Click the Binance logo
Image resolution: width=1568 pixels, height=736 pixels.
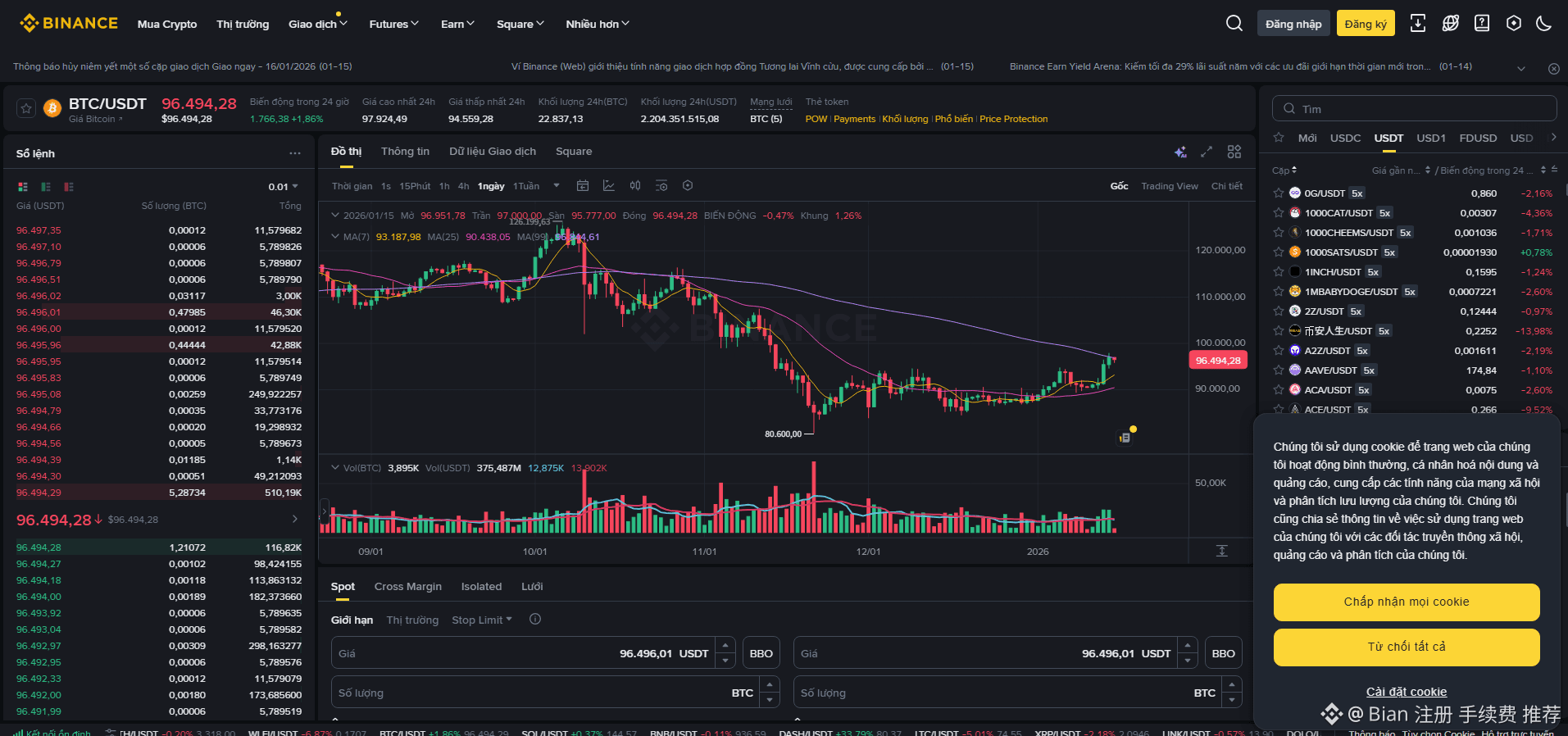[x=69, y=23]
